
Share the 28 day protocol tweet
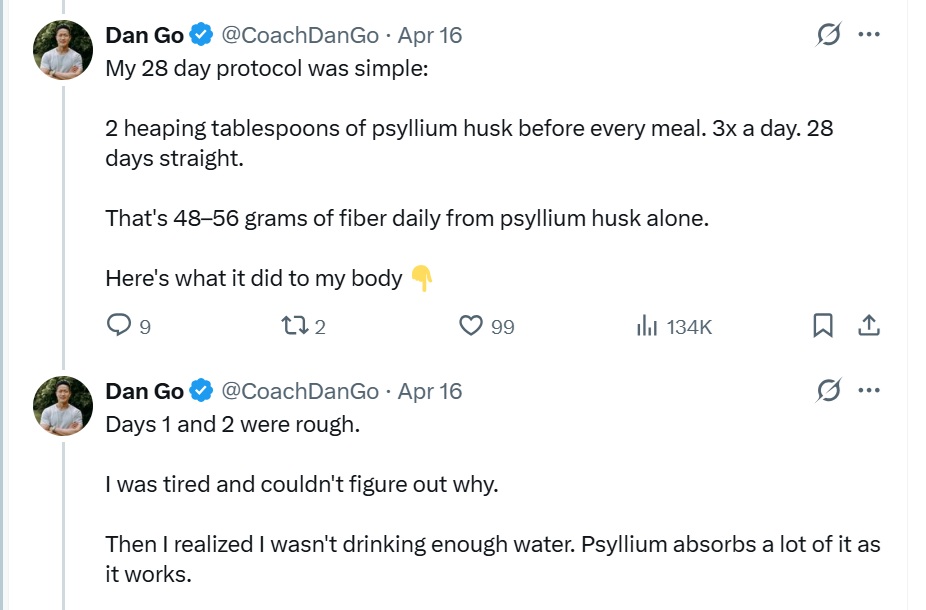point(869,326)
